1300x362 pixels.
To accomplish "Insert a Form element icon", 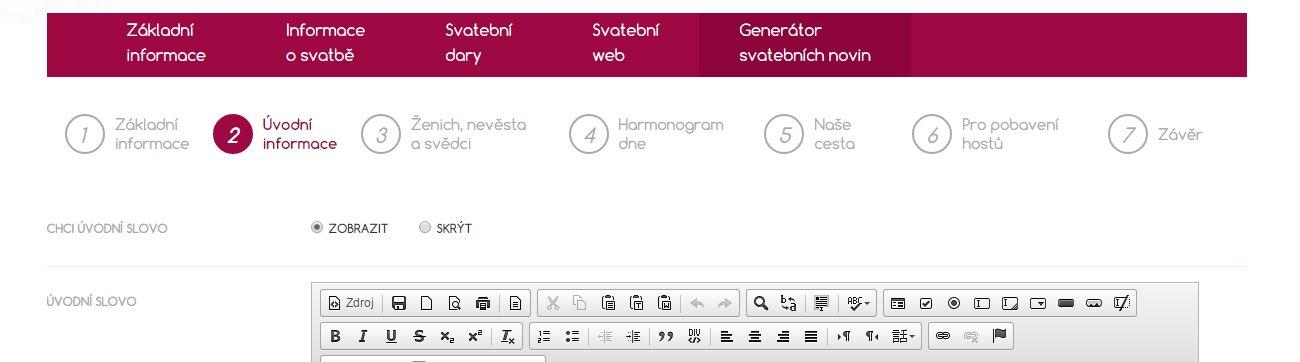I will (898, 303).
